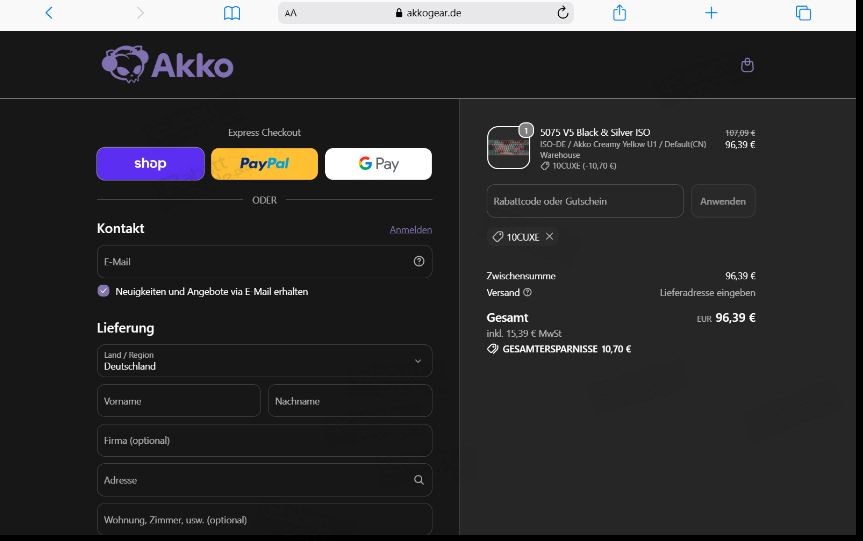The image size is (863, 541).
Task: Pay with Shop Pay button
Action: 150,163
